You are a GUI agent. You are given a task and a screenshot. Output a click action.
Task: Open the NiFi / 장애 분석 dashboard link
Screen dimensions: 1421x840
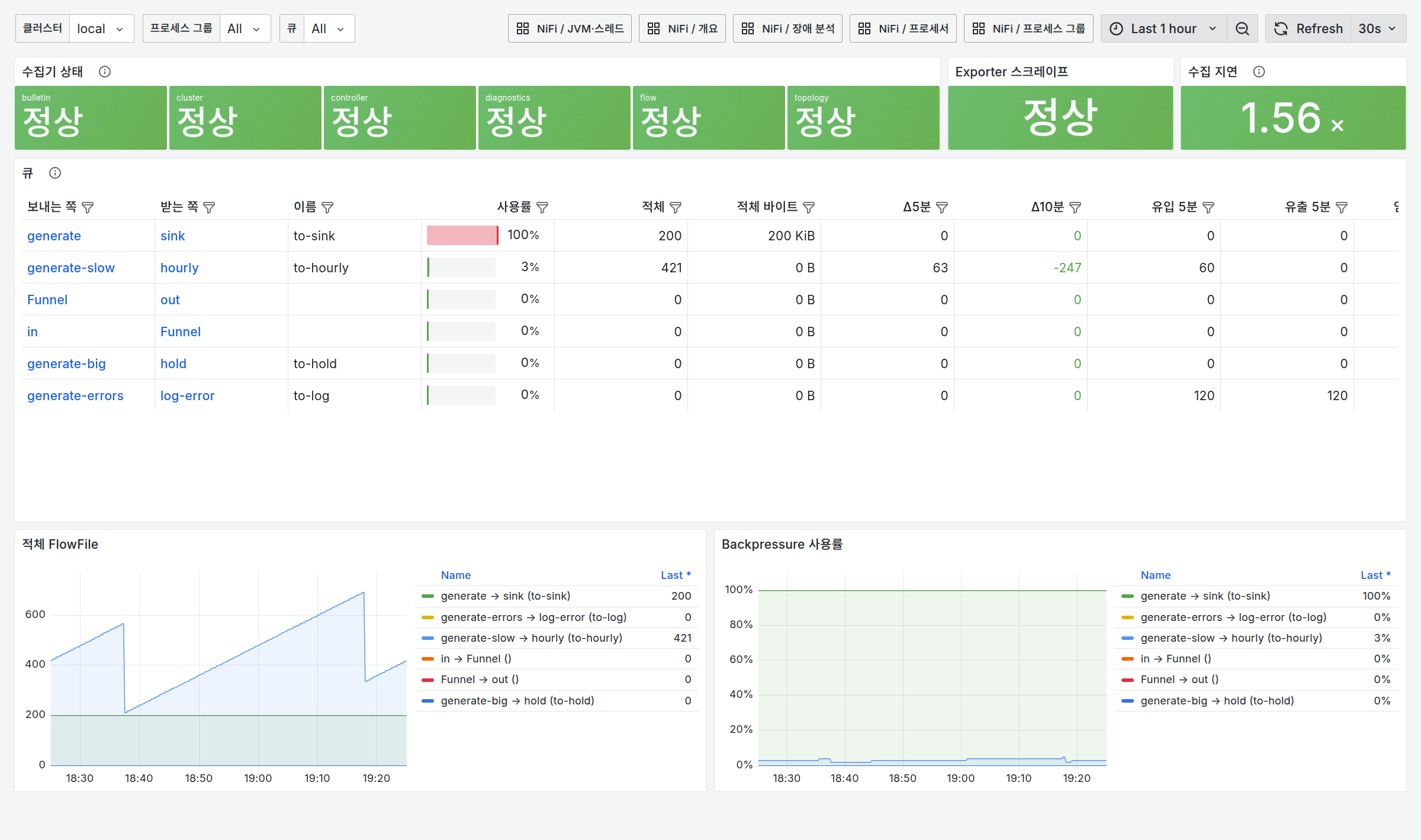pyautogui.click(x=787, y=28)
